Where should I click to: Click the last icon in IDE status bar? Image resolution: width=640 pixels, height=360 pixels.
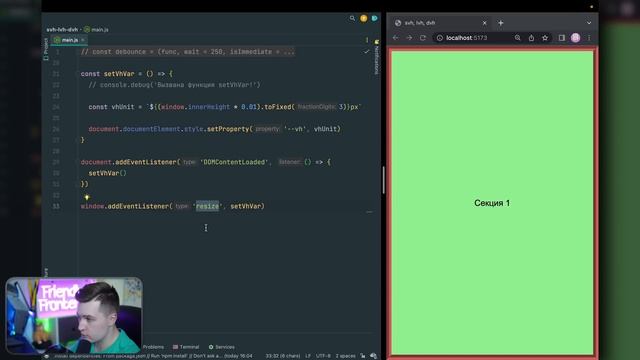click(373, 356)
